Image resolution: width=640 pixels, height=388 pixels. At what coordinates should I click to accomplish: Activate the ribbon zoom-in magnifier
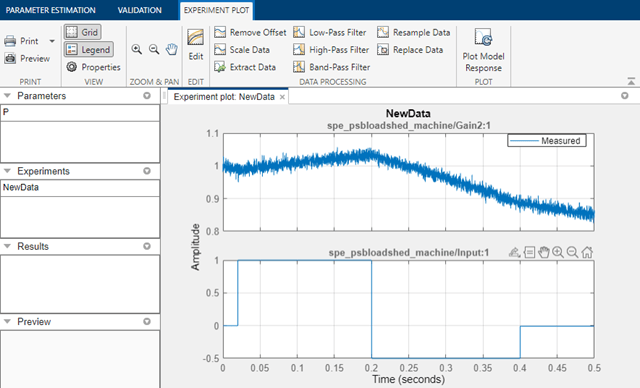(x=137, y=49)
